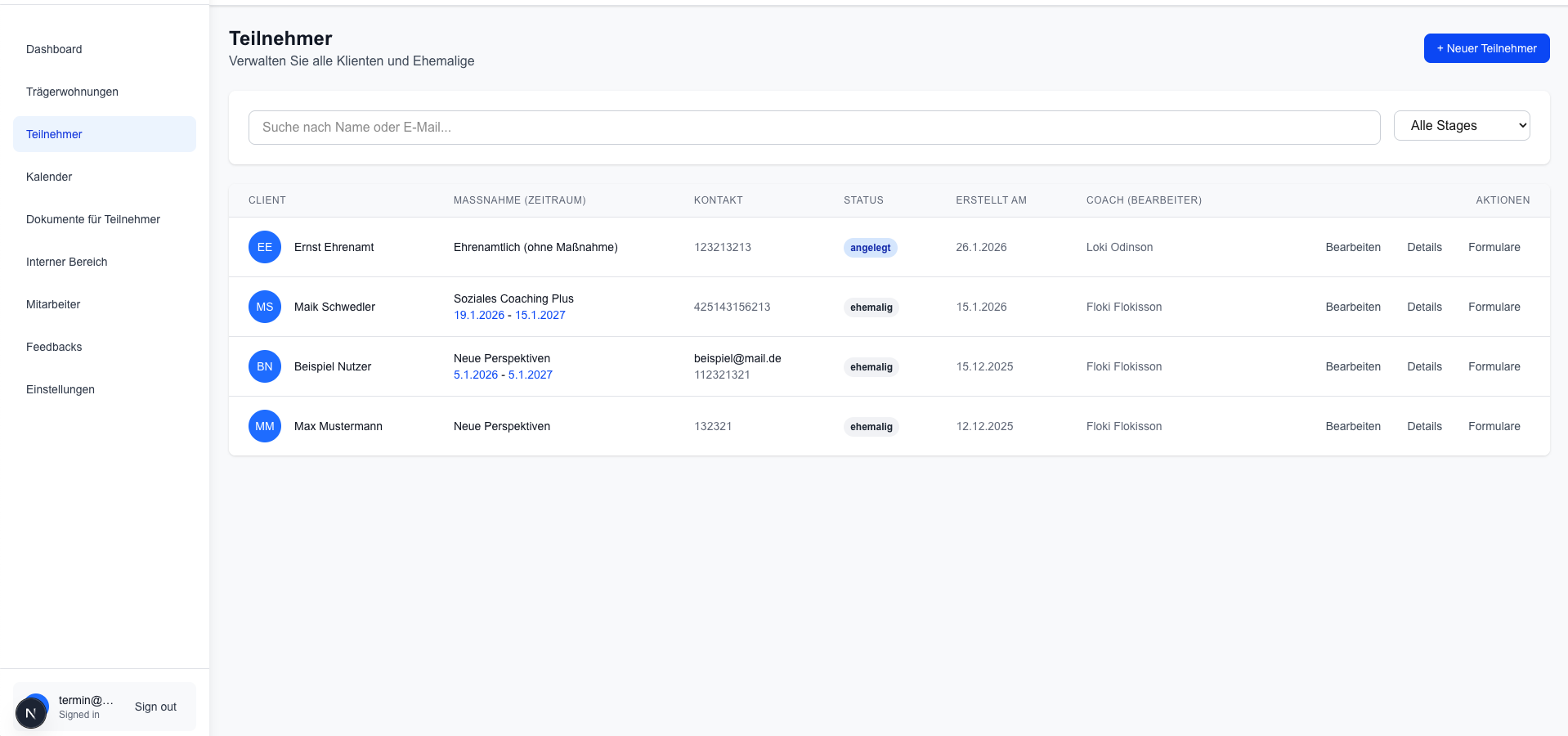The height and width of the screenshot is (736, 1568).
Task: Click the EE avatar for Ernst Ehrenamt
Action: click(x=264, y=246)
